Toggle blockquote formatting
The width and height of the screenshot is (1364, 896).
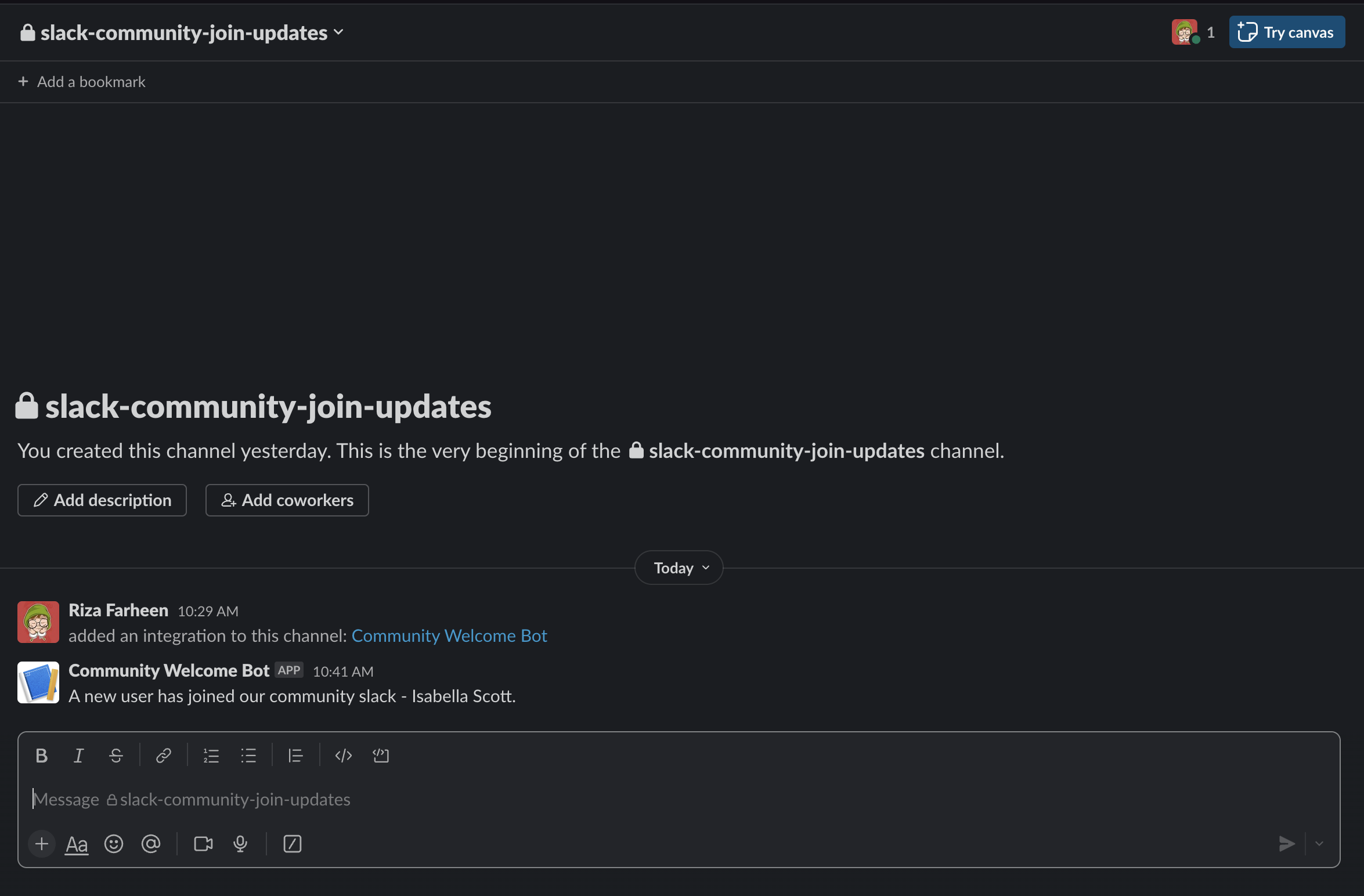pos(295,755)
